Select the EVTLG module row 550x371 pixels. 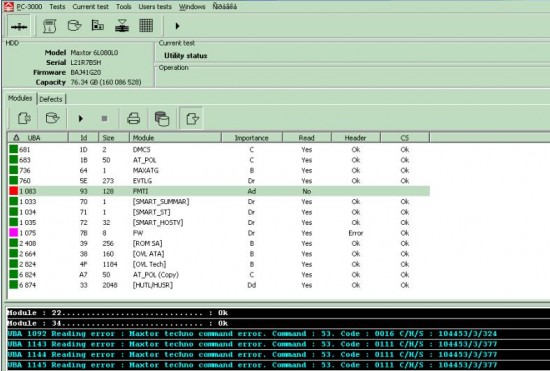click(219, 181)
